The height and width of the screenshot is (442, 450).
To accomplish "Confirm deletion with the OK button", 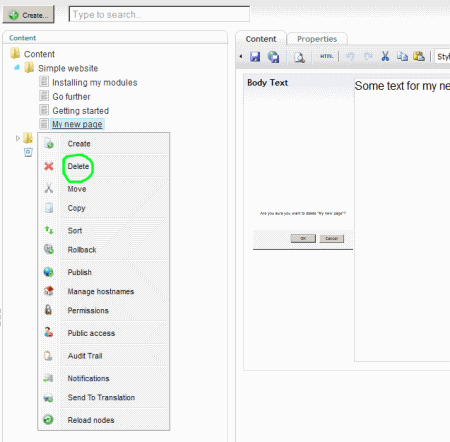I will (303, 238).
